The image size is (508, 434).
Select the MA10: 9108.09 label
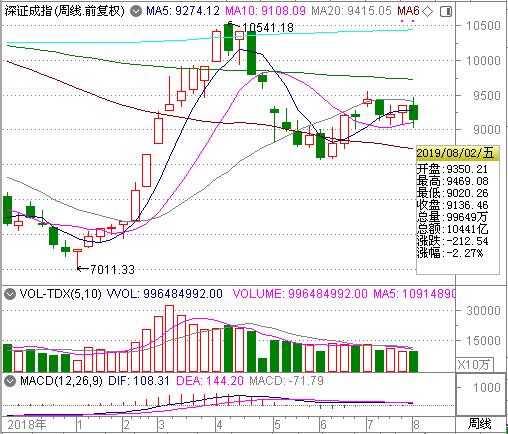[x=266, y=11]
